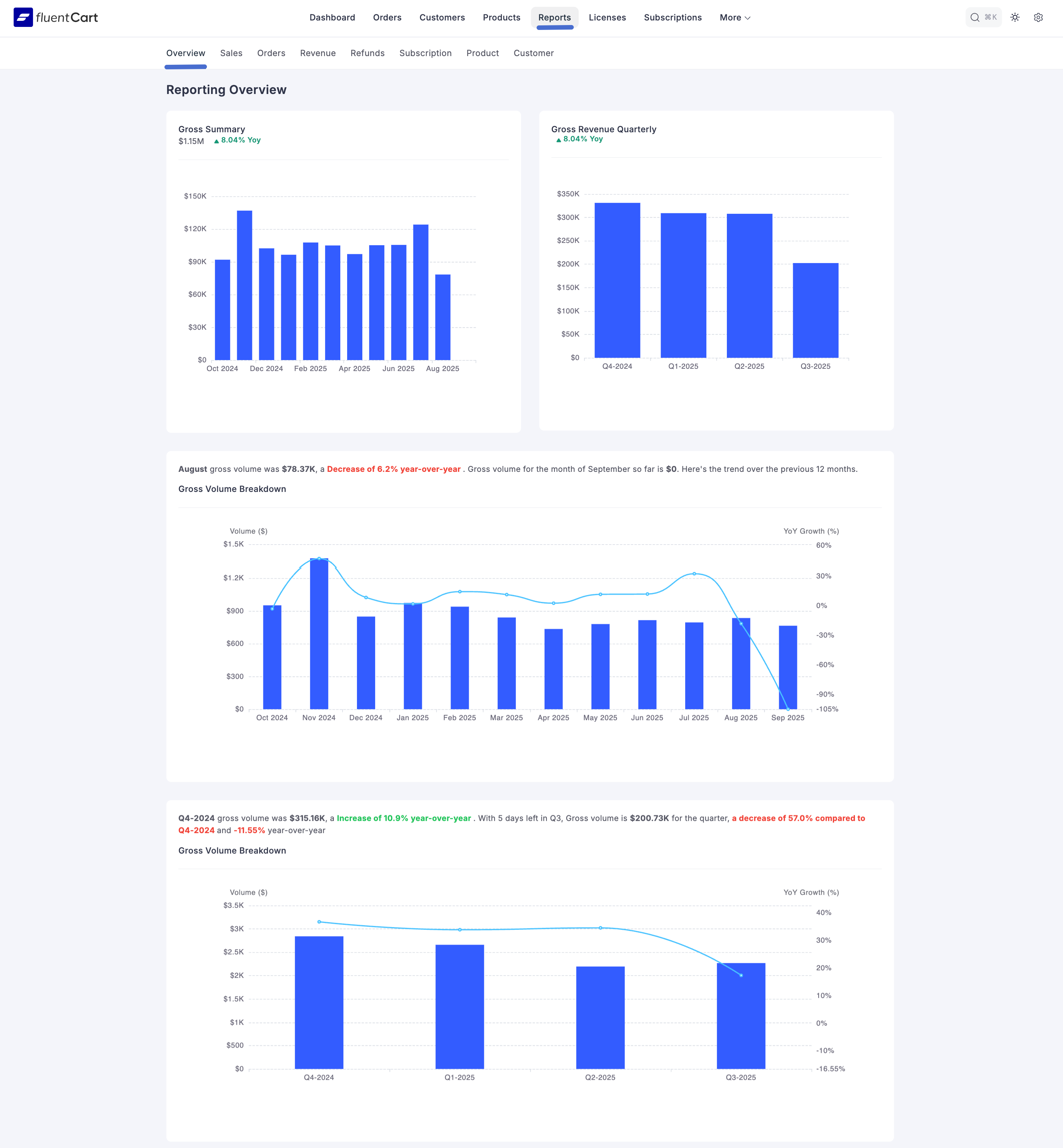The image size is (1063, 1148).
Task: Click the Products navigation link
Action: click(x=501, y=17)
